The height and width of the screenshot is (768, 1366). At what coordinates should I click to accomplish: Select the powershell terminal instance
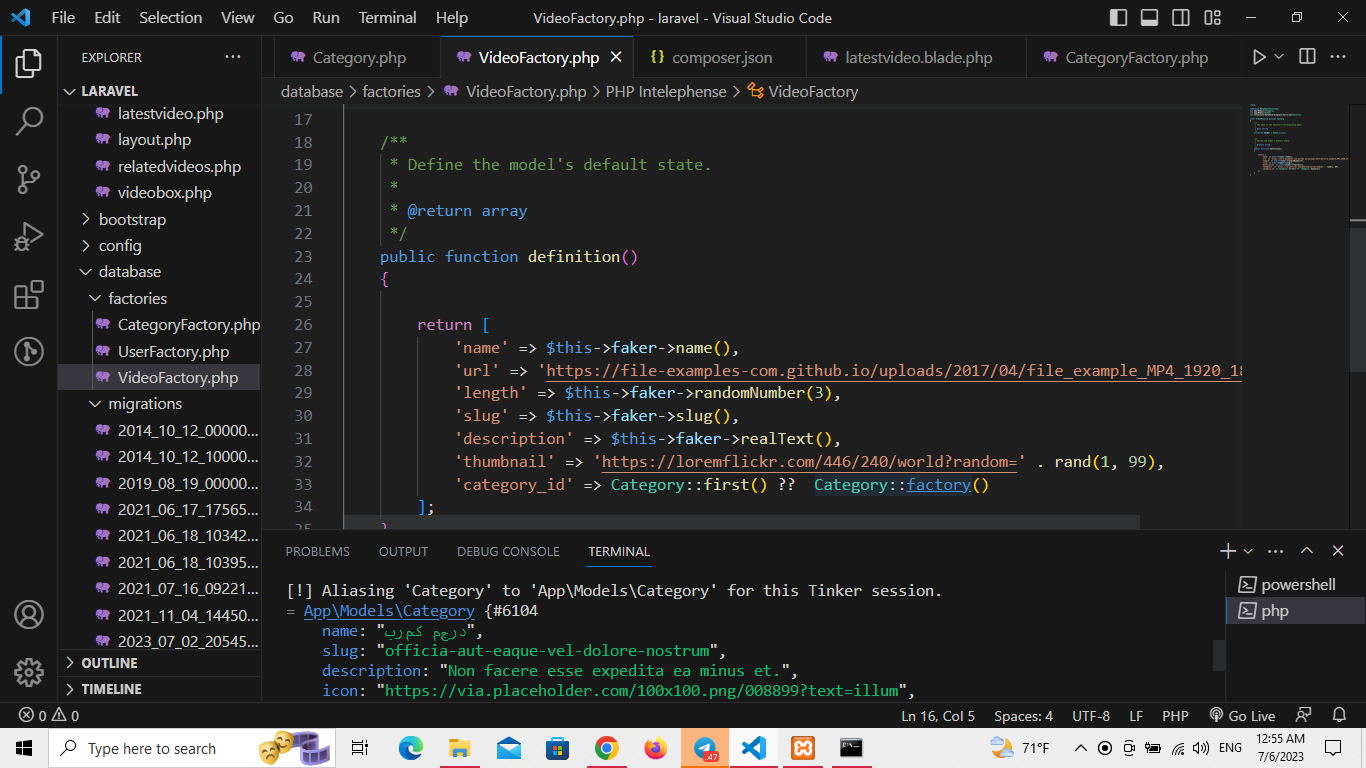pyautogui.click(x=1295, y=584)
